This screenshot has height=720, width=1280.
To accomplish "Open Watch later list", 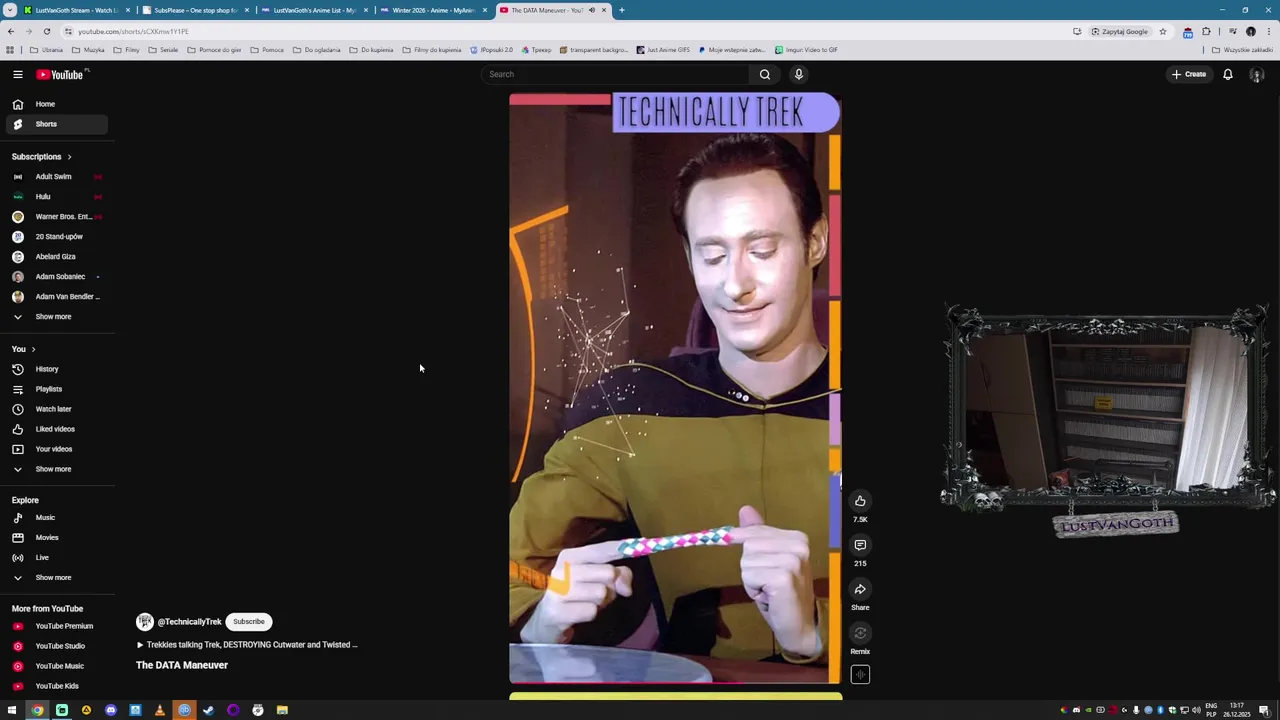I will tap(56, 409).
